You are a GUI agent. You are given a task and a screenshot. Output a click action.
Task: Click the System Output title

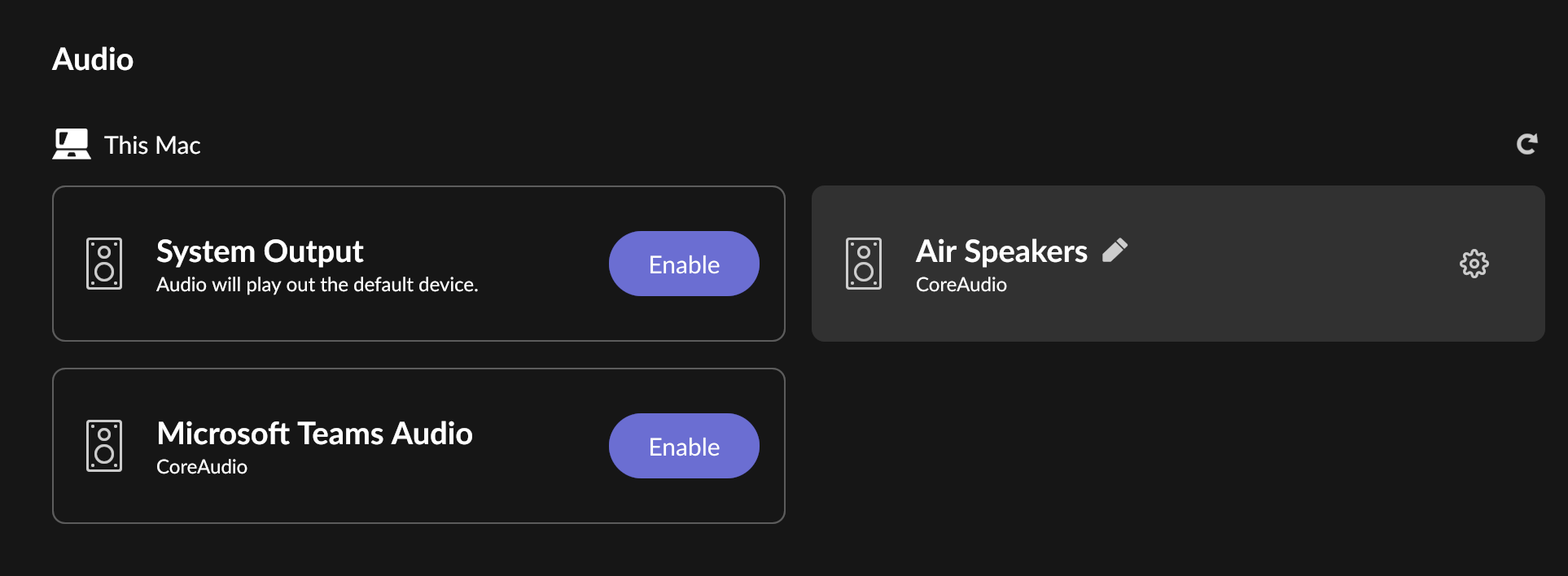(x=260, y=251)
